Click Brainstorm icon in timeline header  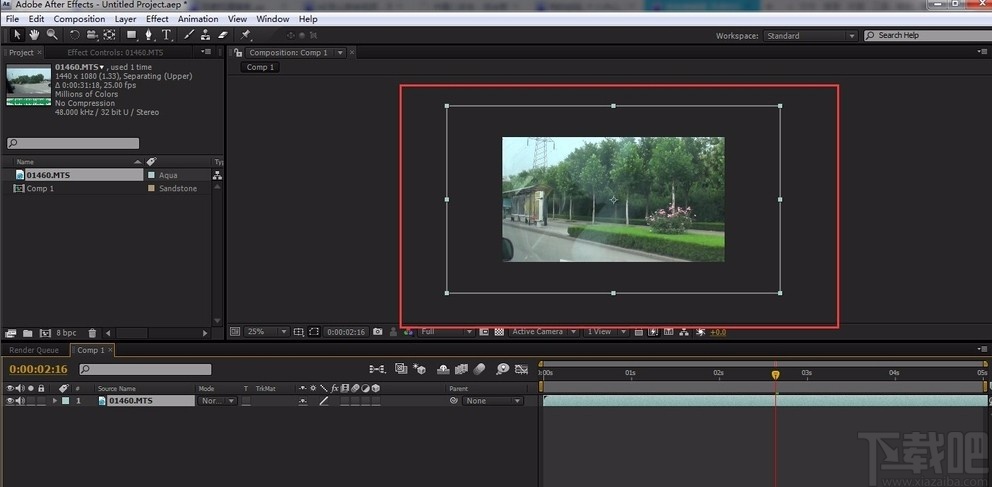502,369
